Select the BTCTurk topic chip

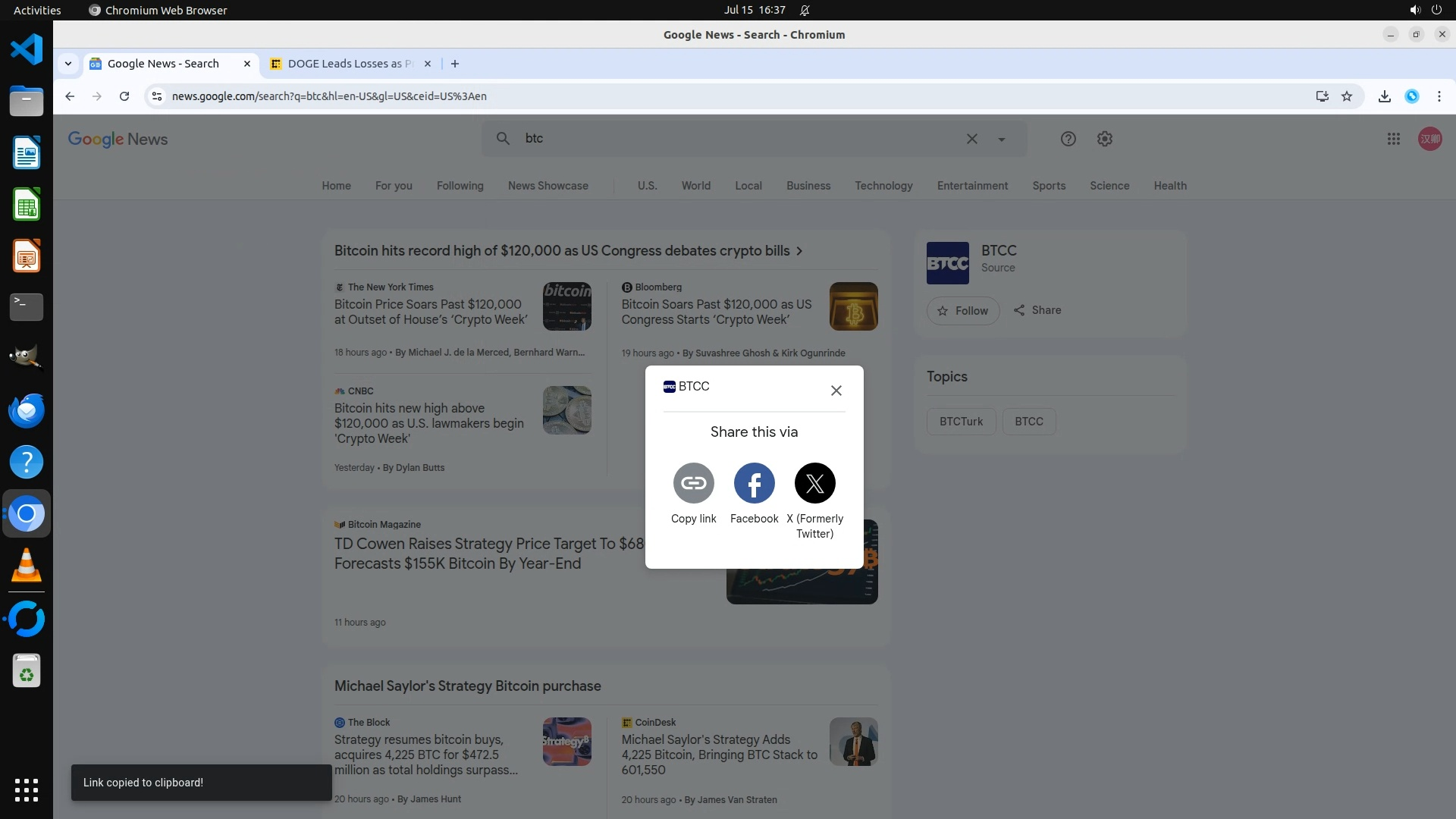[961, 422]
